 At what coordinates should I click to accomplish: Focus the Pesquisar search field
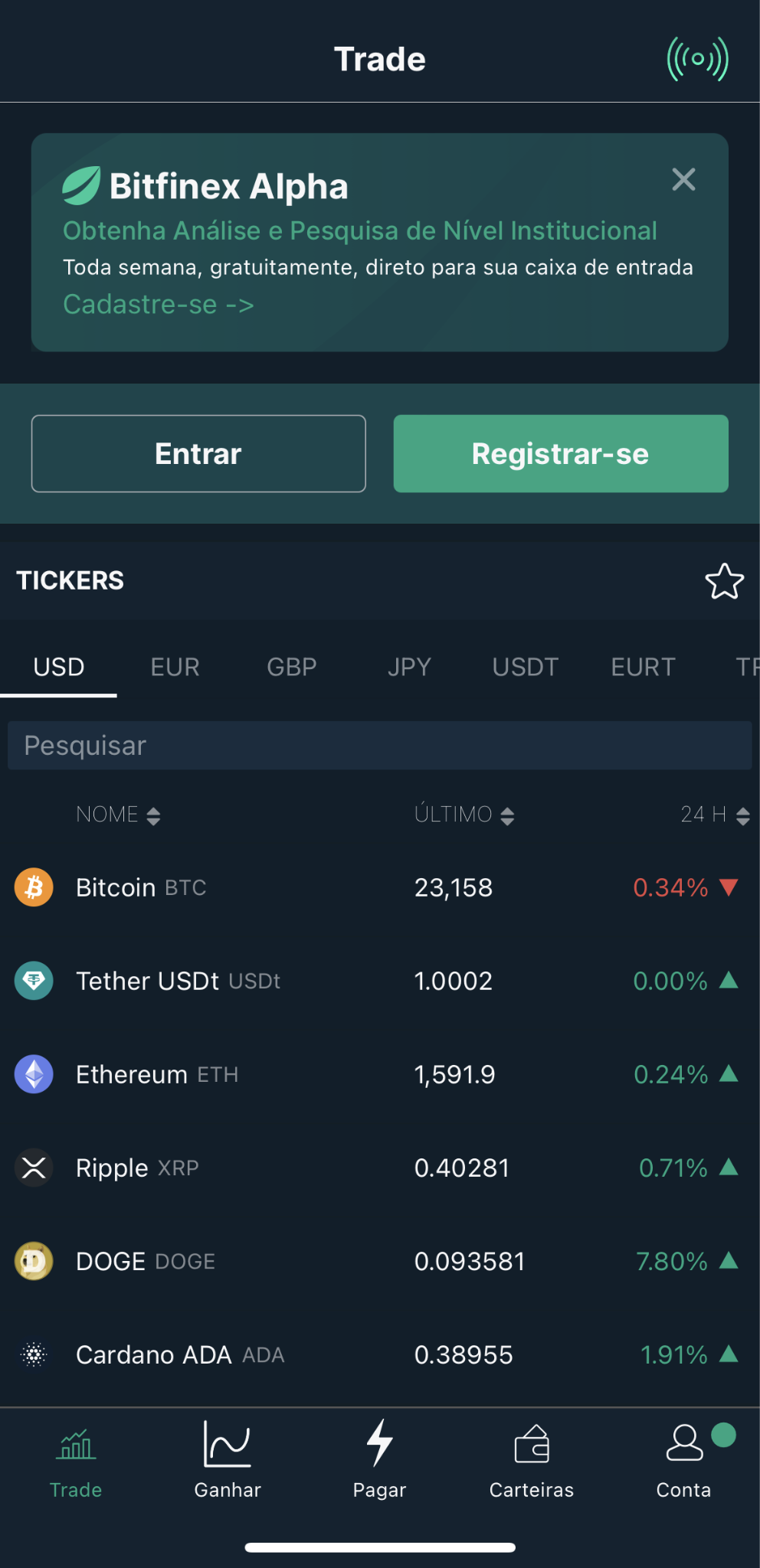pos(380,745)
